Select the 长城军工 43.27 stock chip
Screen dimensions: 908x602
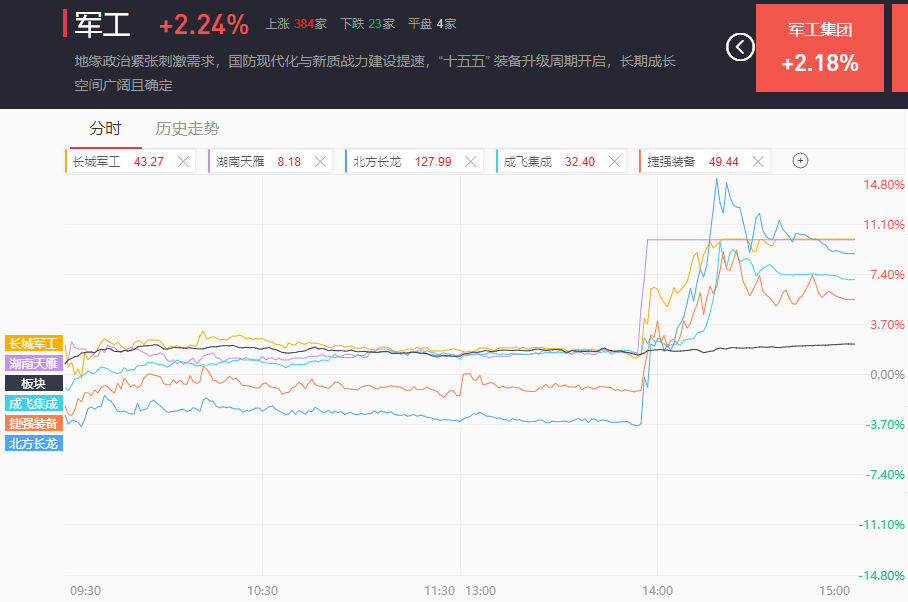click(118, 161)
